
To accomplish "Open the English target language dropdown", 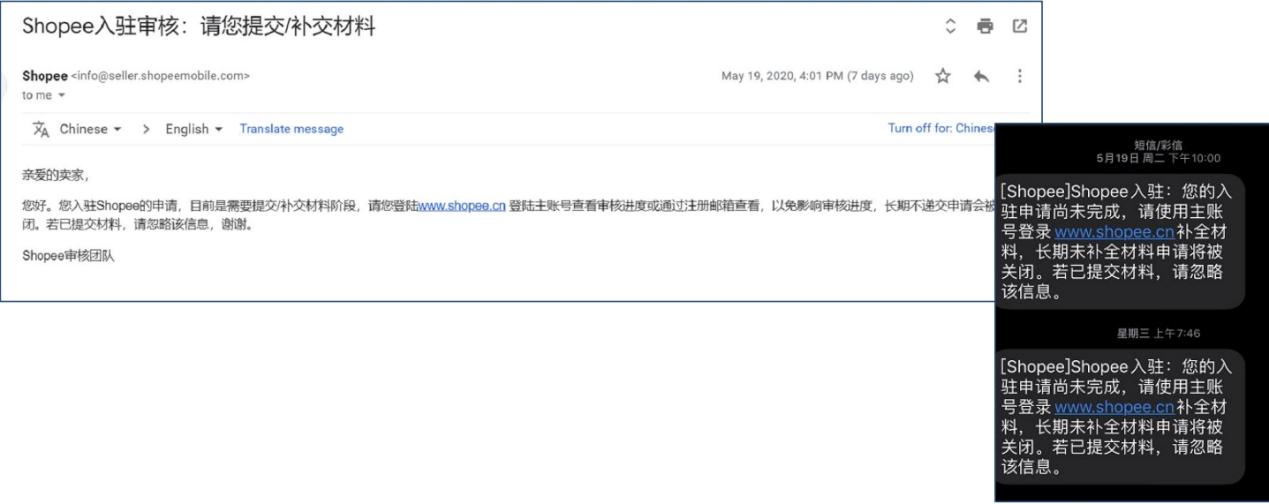I will coord(194,129).
